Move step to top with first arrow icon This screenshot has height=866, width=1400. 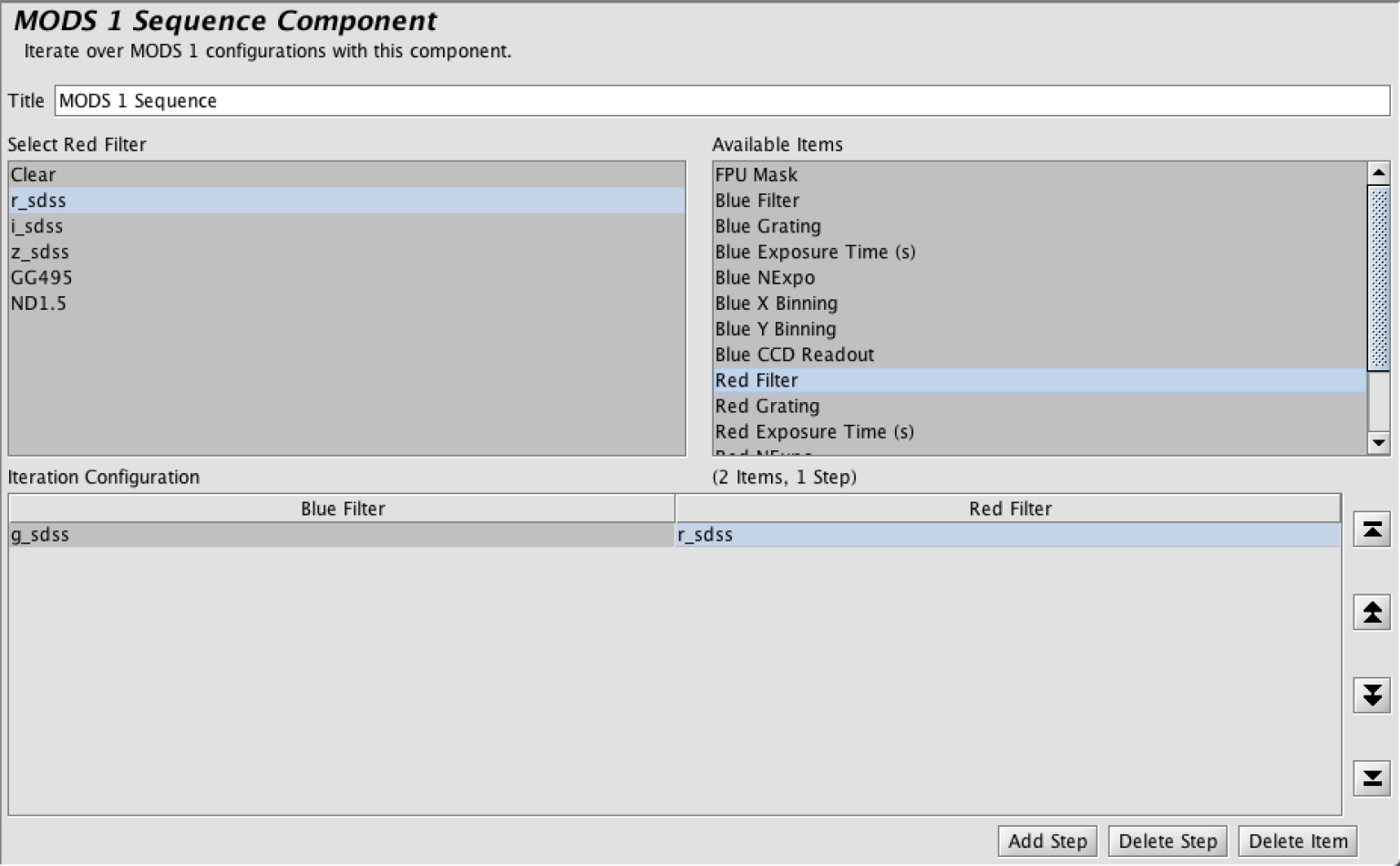(1372, 529)
